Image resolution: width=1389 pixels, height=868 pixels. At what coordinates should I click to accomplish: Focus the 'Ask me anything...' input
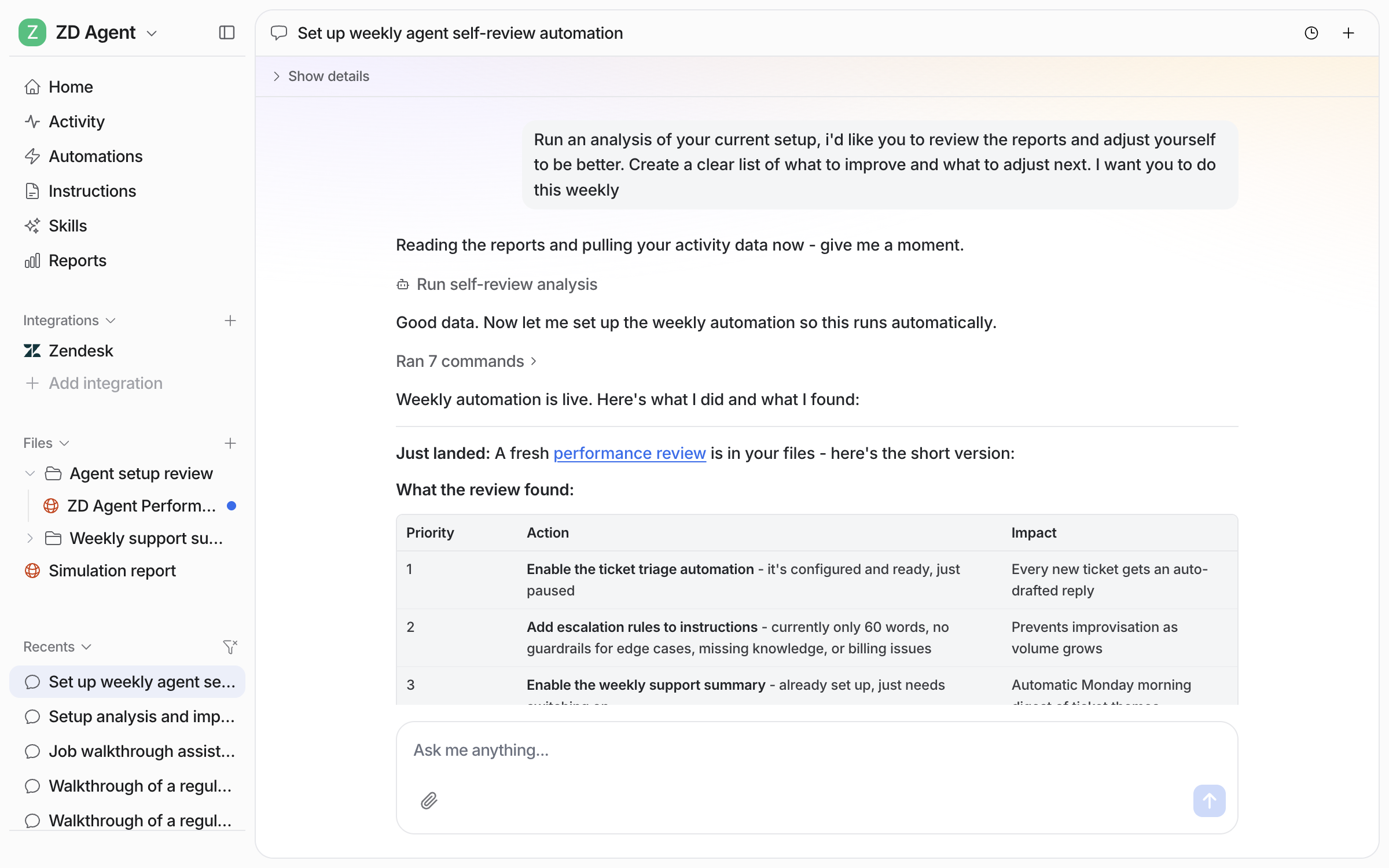(817, 750)
